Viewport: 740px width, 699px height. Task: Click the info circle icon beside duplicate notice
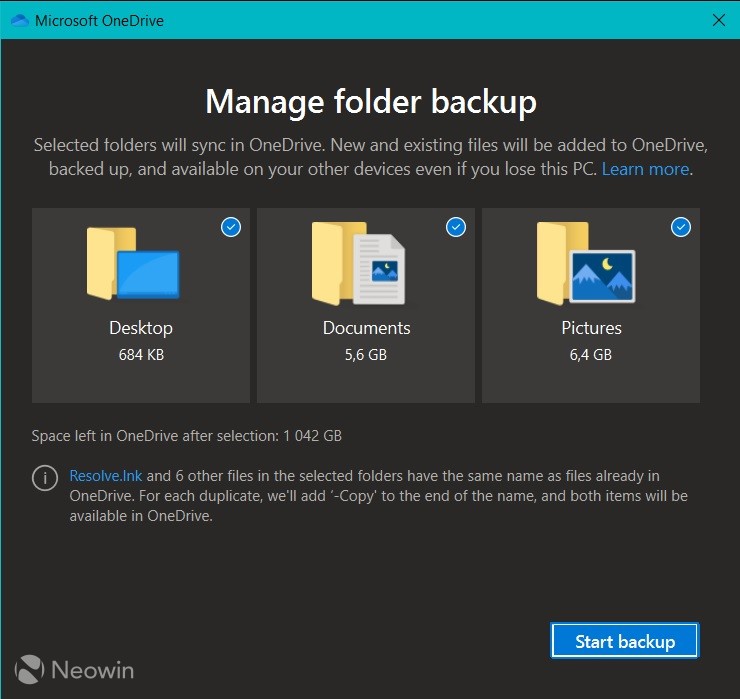pos(44,478)
